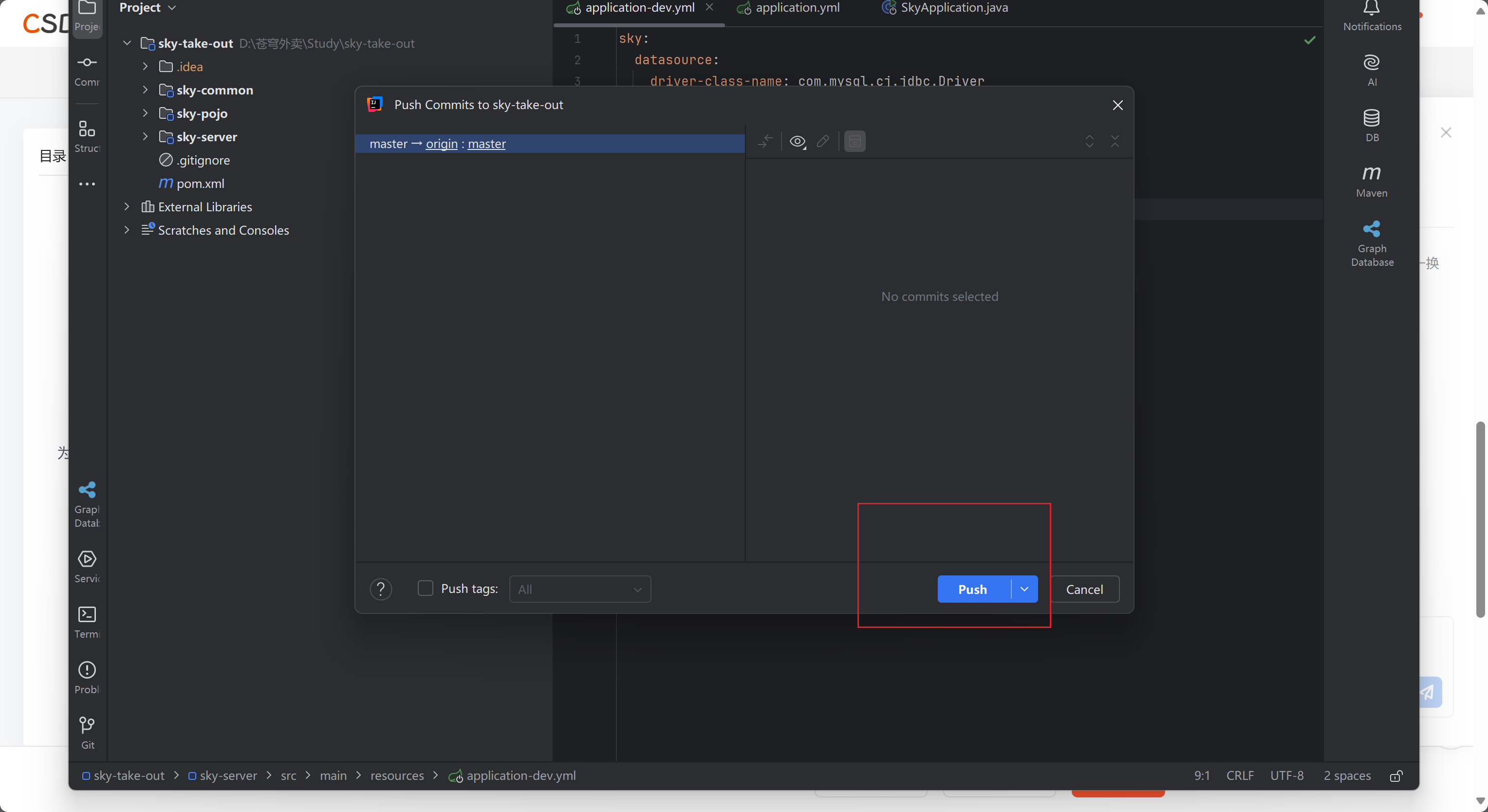1488x812 pixels.
Task: Open the Terminal tool window
Action: [x=87, y=620]
